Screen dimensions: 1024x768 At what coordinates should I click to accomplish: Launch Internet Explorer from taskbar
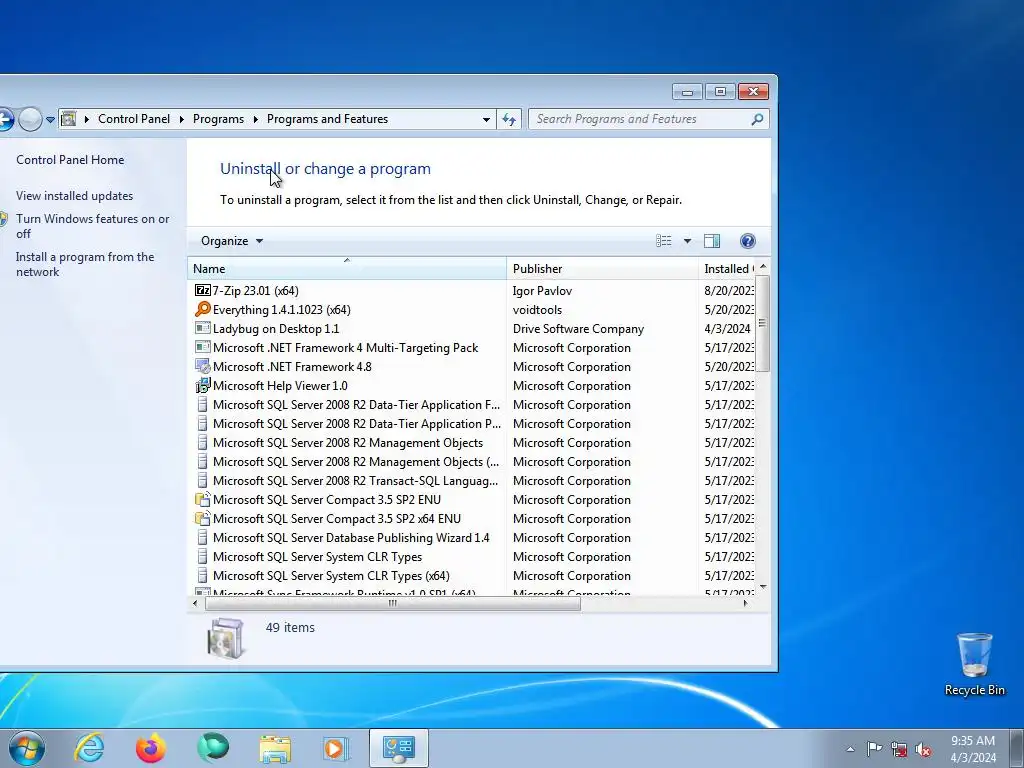tap(89, 748)
